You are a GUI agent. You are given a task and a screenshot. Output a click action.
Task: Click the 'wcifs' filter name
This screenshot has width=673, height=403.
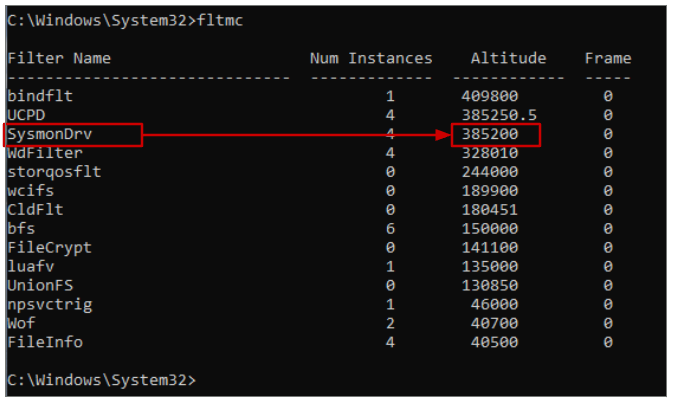(31, 191)
